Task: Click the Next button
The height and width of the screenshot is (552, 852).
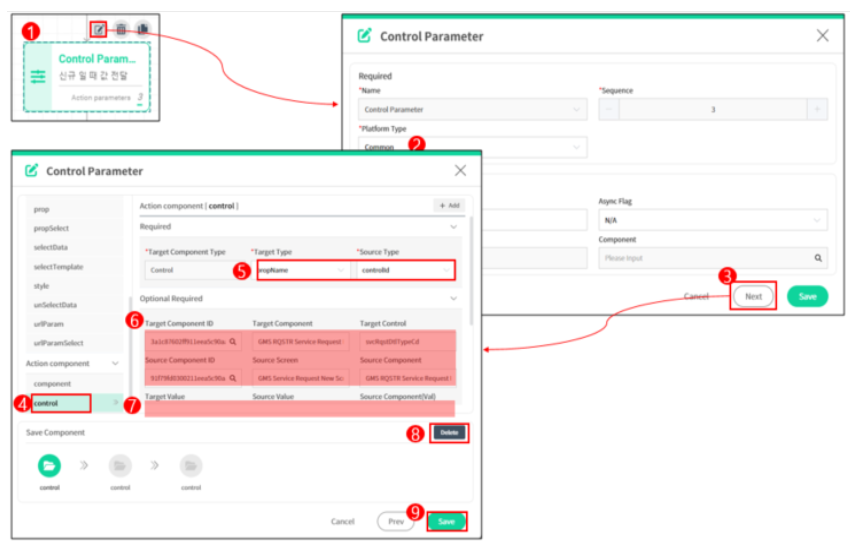Action: pyautogui.click(x=753, y=296)
